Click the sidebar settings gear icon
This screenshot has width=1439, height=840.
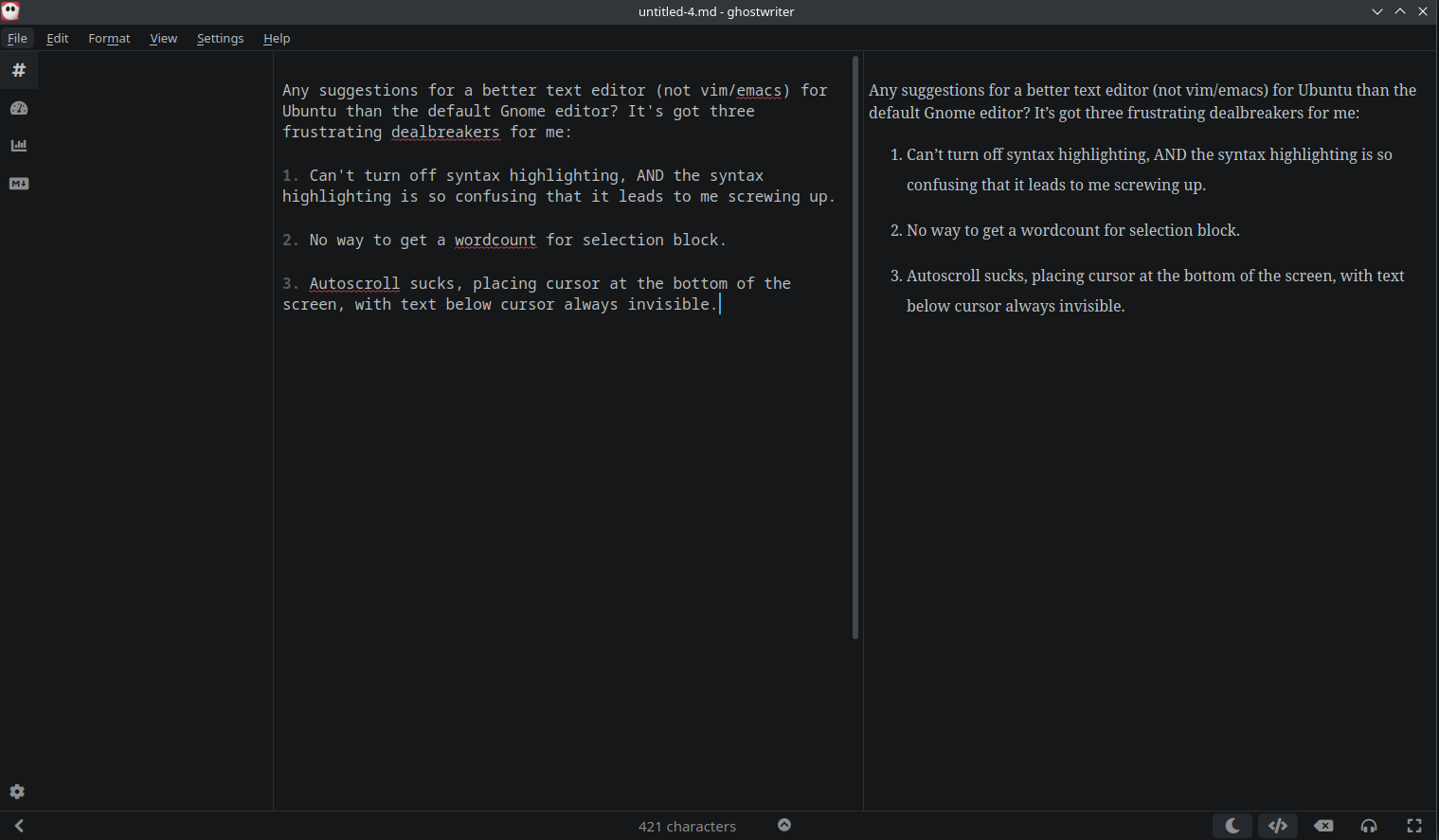coord(17,792)
